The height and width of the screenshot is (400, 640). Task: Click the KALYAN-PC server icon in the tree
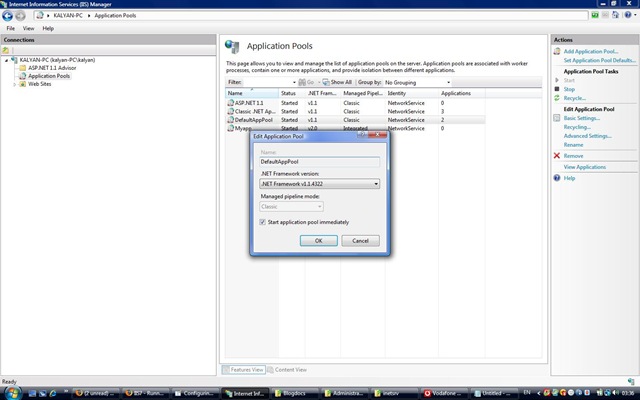point(15,60)
